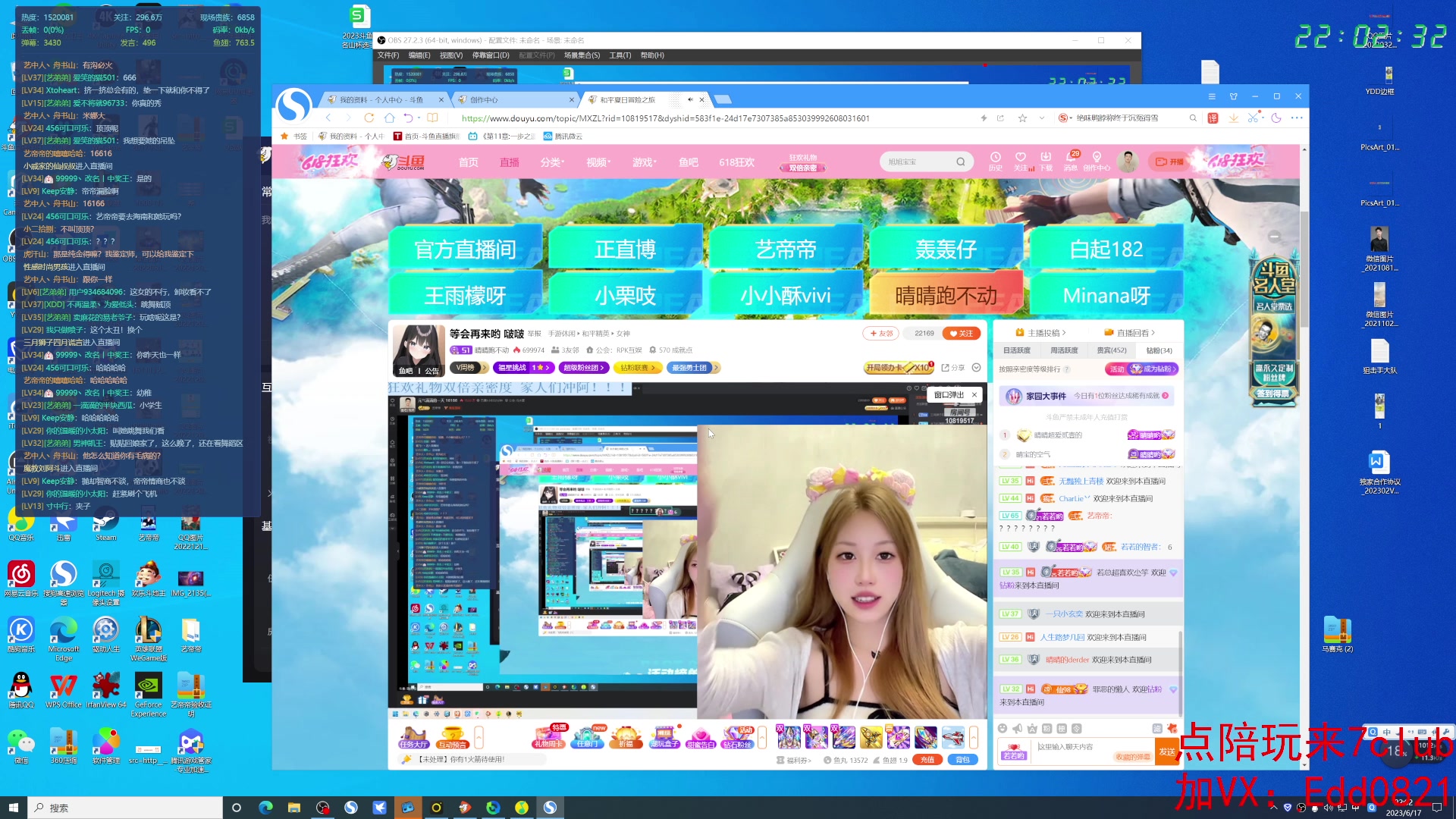Expand the 超级粉丝团 badge
Screen dimensions: 1456x819
(583, 368)
